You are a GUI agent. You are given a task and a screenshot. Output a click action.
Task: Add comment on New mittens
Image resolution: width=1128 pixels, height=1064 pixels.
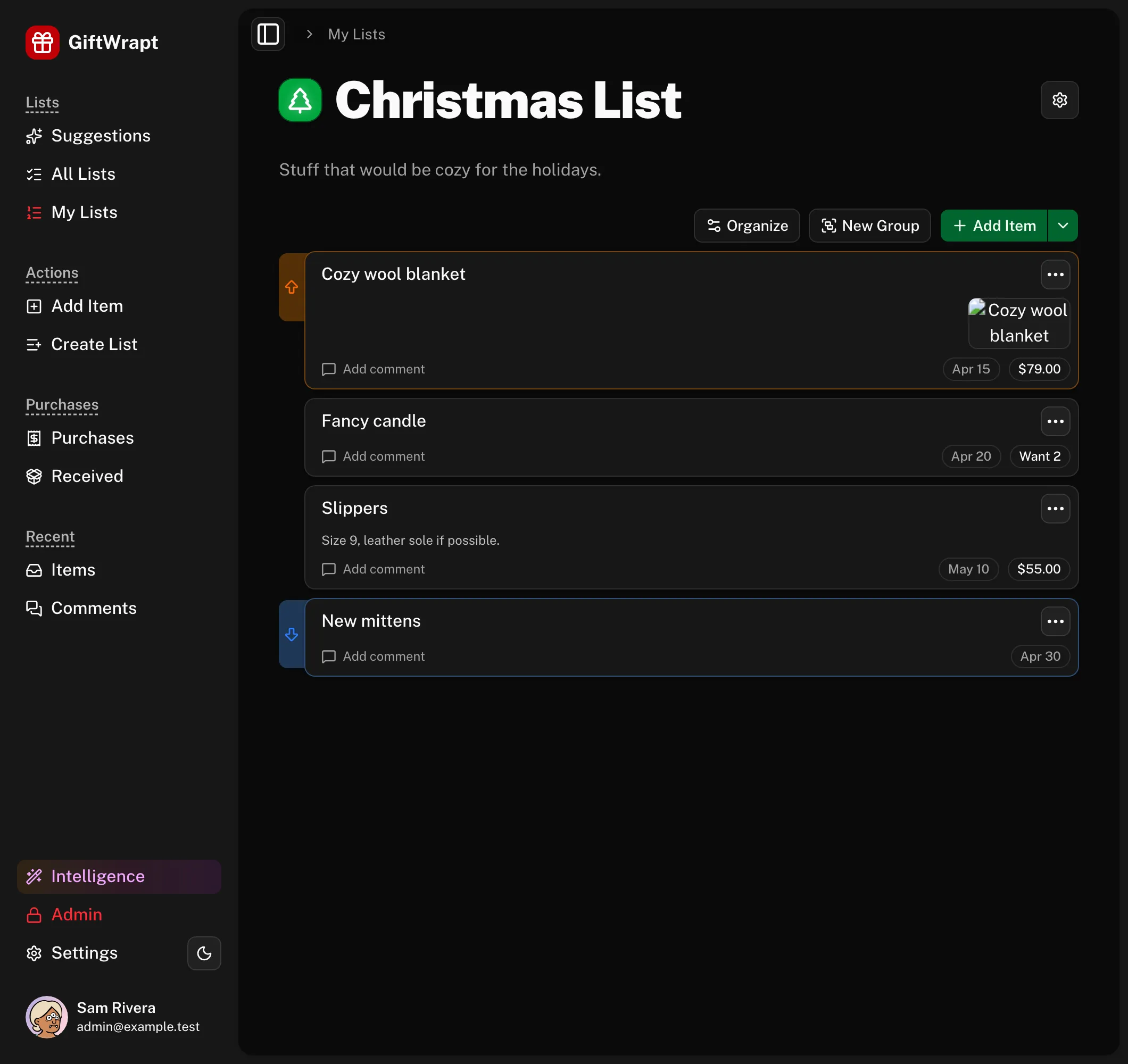point(374,656)
